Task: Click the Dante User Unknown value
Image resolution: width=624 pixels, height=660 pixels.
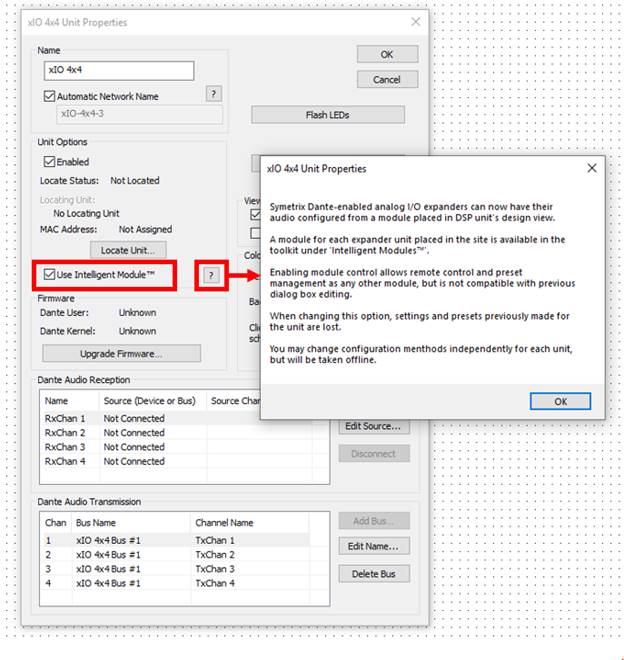Action: pos(137,313)
